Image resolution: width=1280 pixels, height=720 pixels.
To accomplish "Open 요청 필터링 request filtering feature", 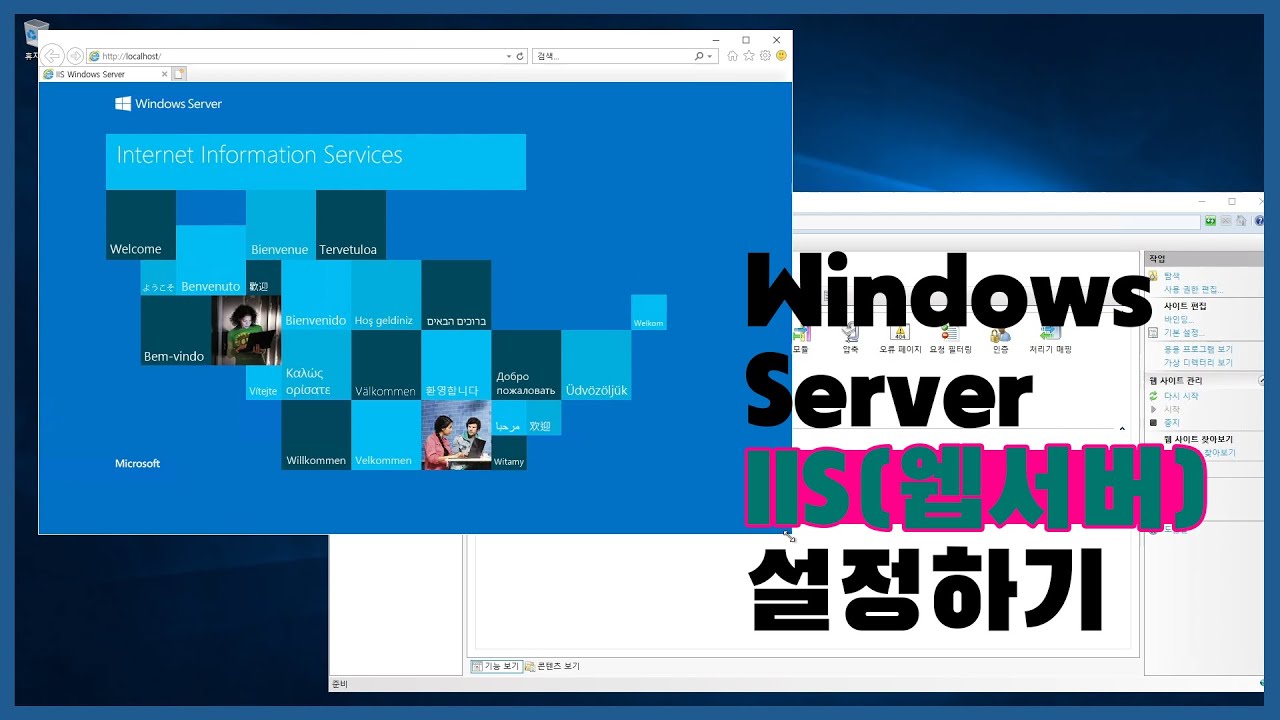I will click(950, 339).
